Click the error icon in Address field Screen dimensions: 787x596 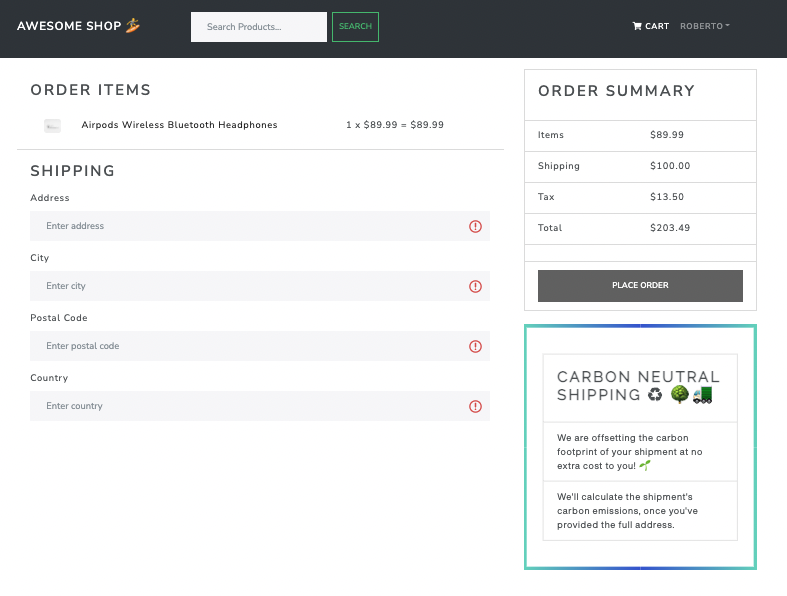click(x=475, y=226)
